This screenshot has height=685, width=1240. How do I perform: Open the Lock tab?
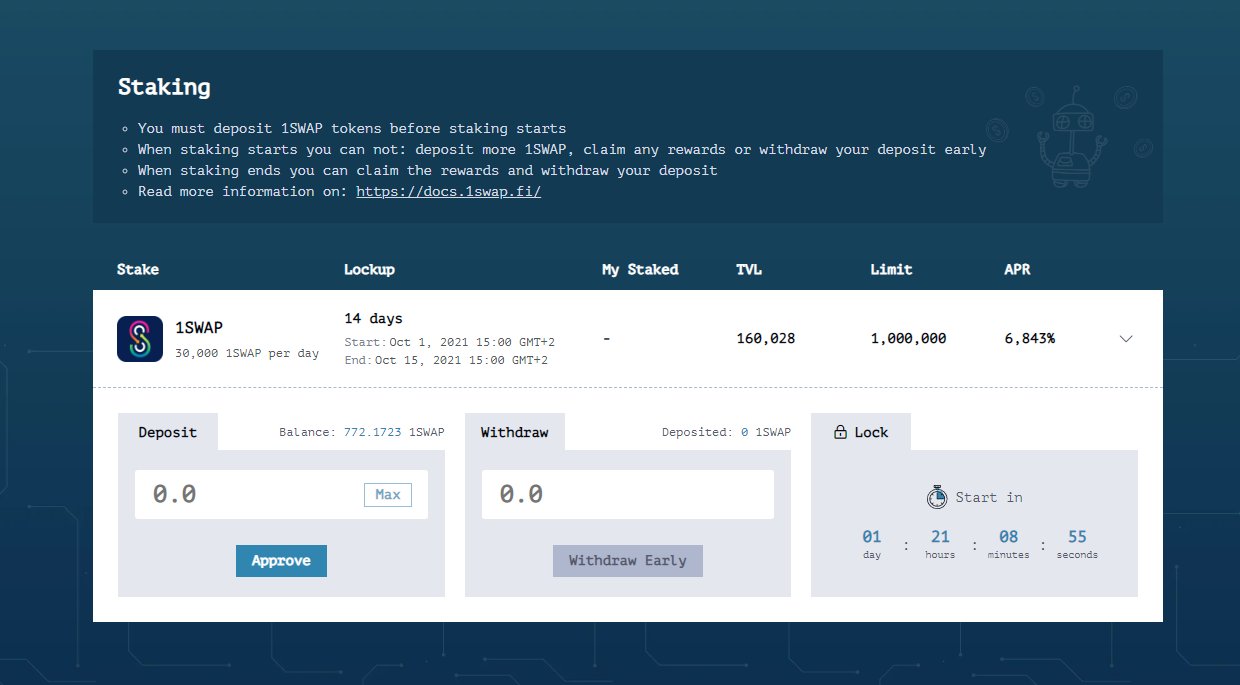click(861, 432)
